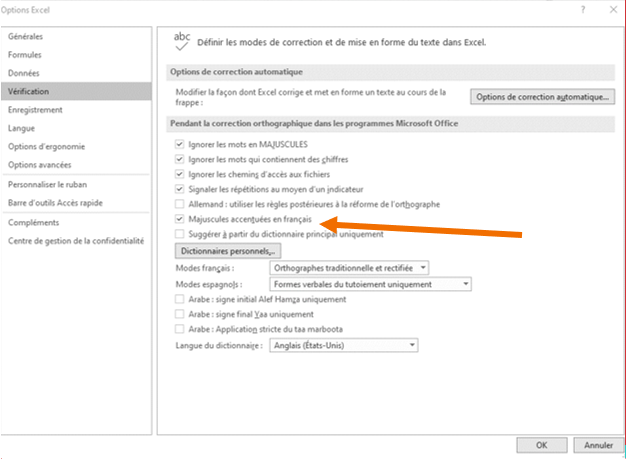The height and width of the screenshot is (459, 626).
Task: Enable Arabe signe initial Alef Hamza option
Action: [180, 299]
